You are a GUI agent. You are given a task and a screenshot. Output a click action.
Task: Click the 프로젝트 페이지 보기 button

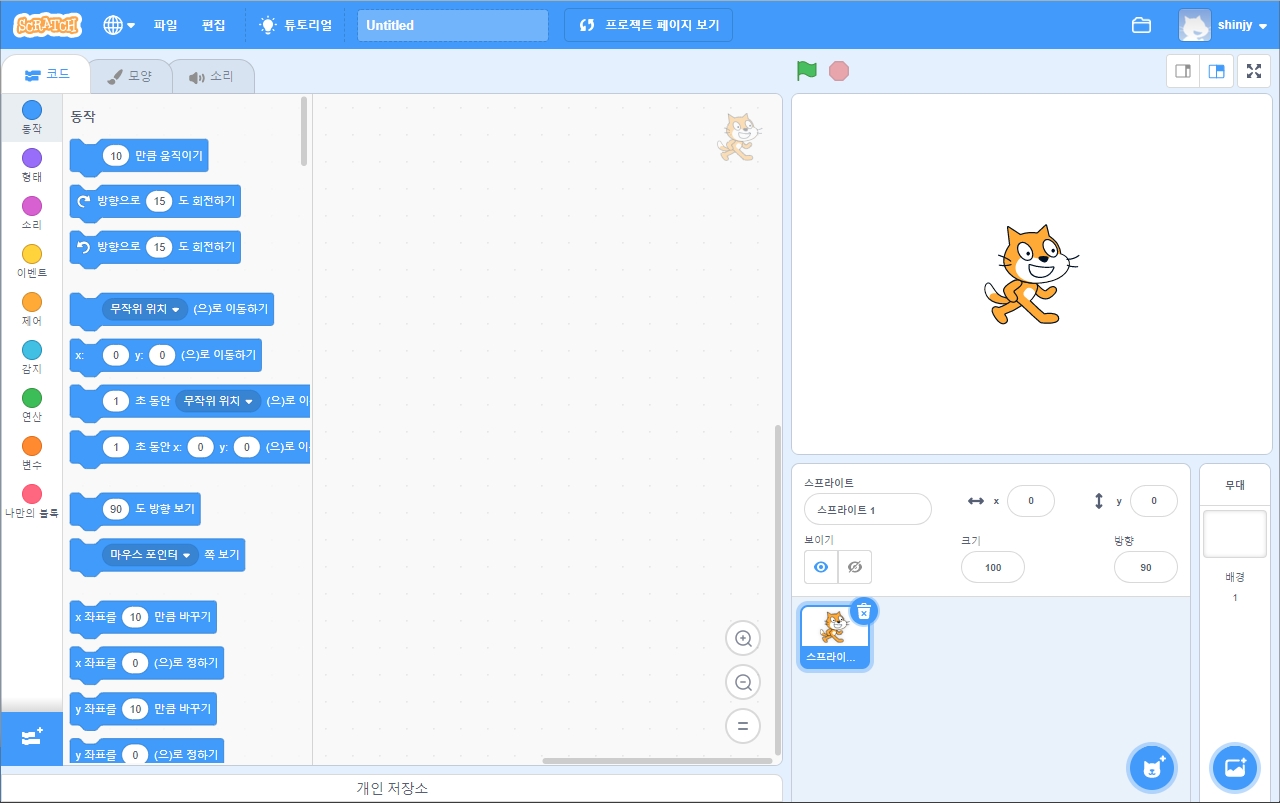click(x=648, y=24)
